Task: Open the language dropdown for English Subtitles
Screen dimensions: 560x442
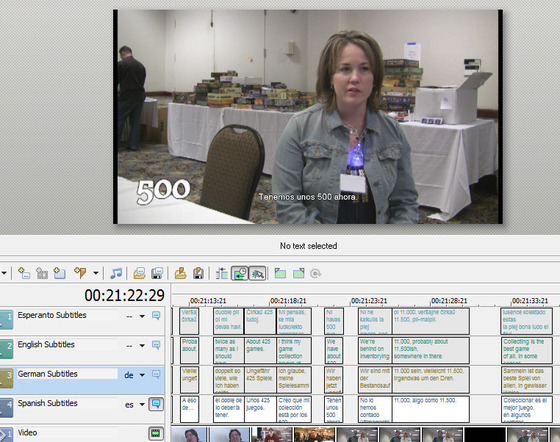Action: pos(142,345)
